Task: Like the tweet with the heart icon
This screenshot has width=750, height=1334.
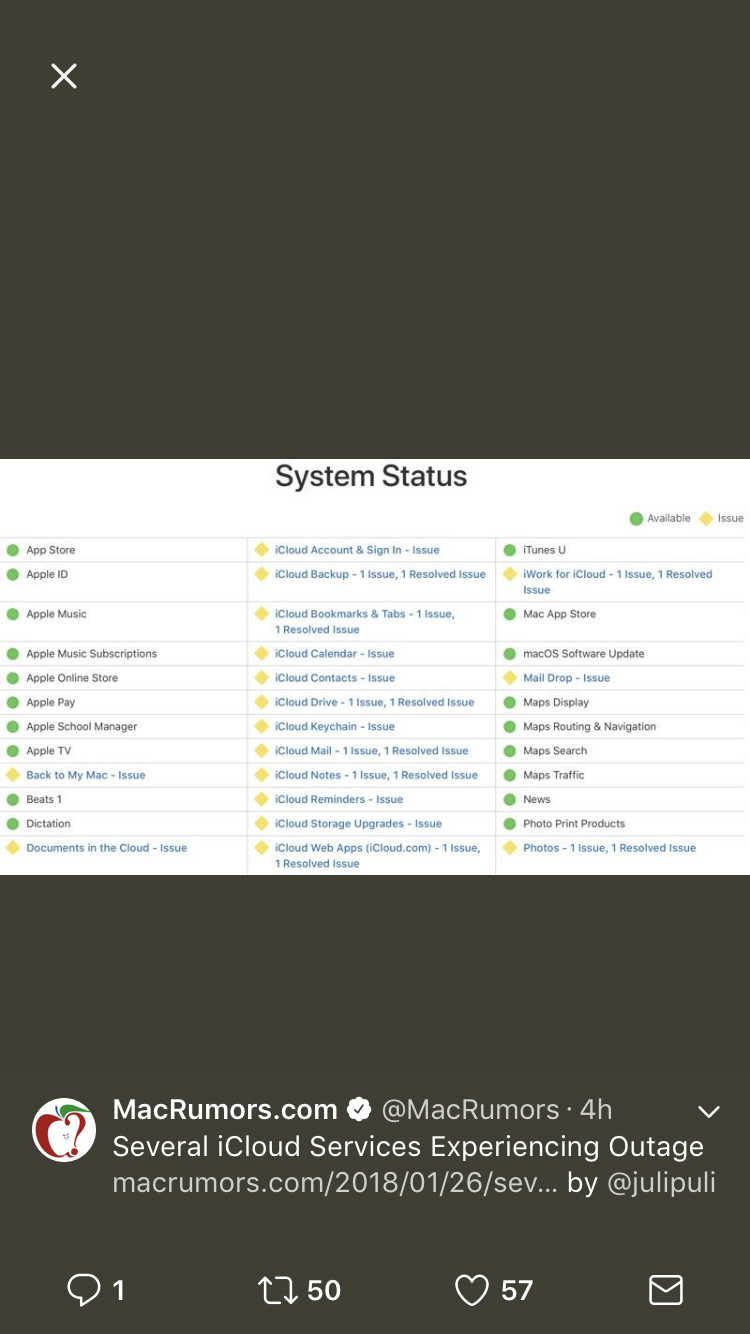Action: tap(472, 1290)
